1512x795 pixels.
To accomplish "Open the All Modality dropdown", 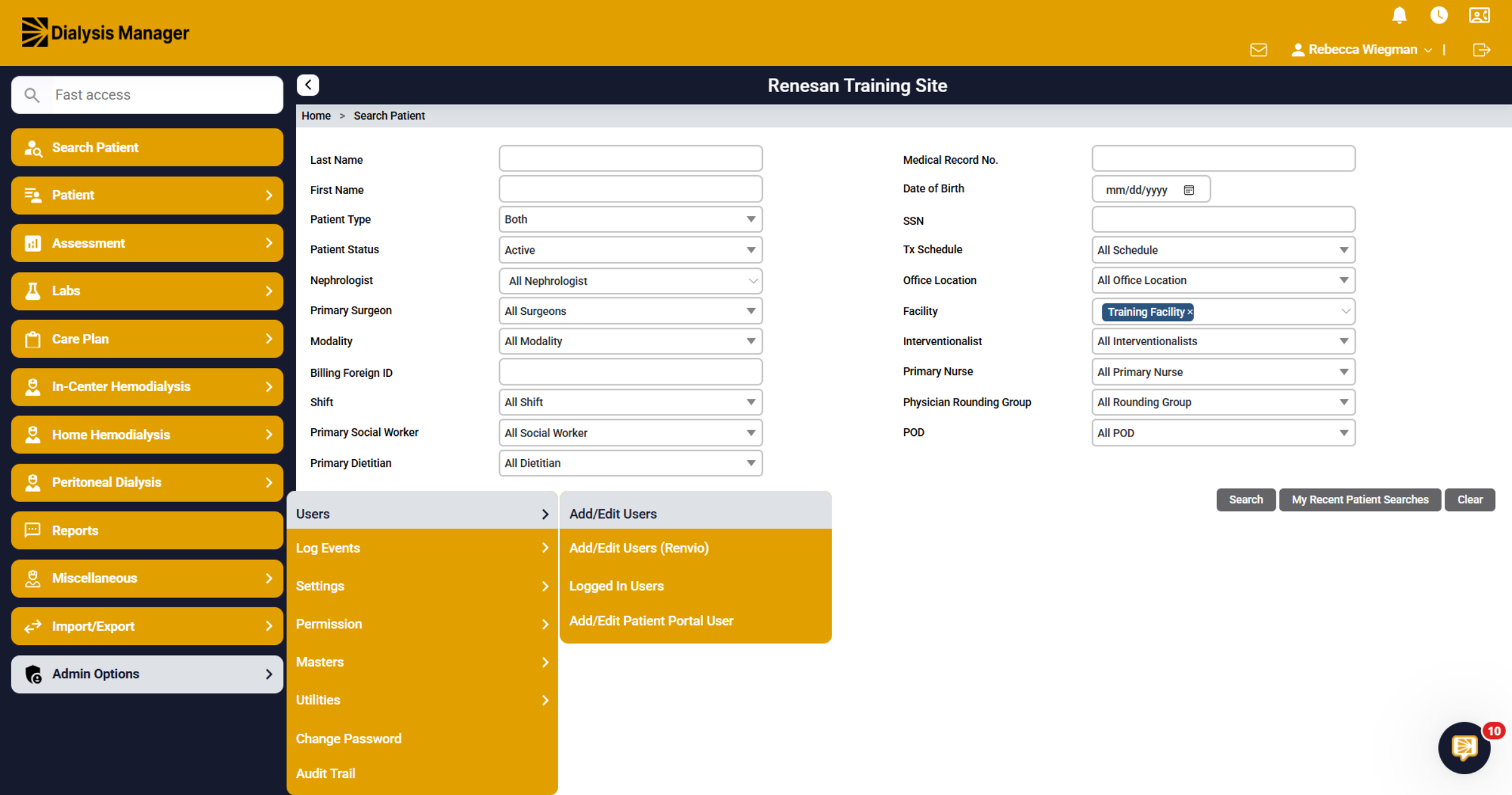I will pos(631,341).
